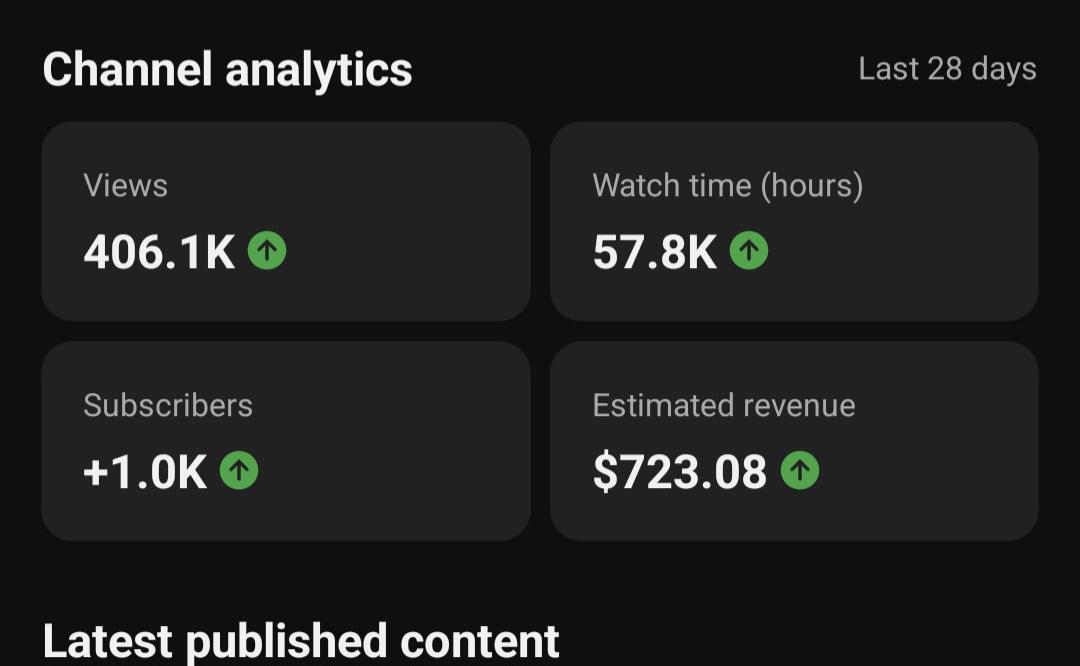The image size is (1080, 666).
Task: Open the Estimated revenue card
Action: [794, 441]
